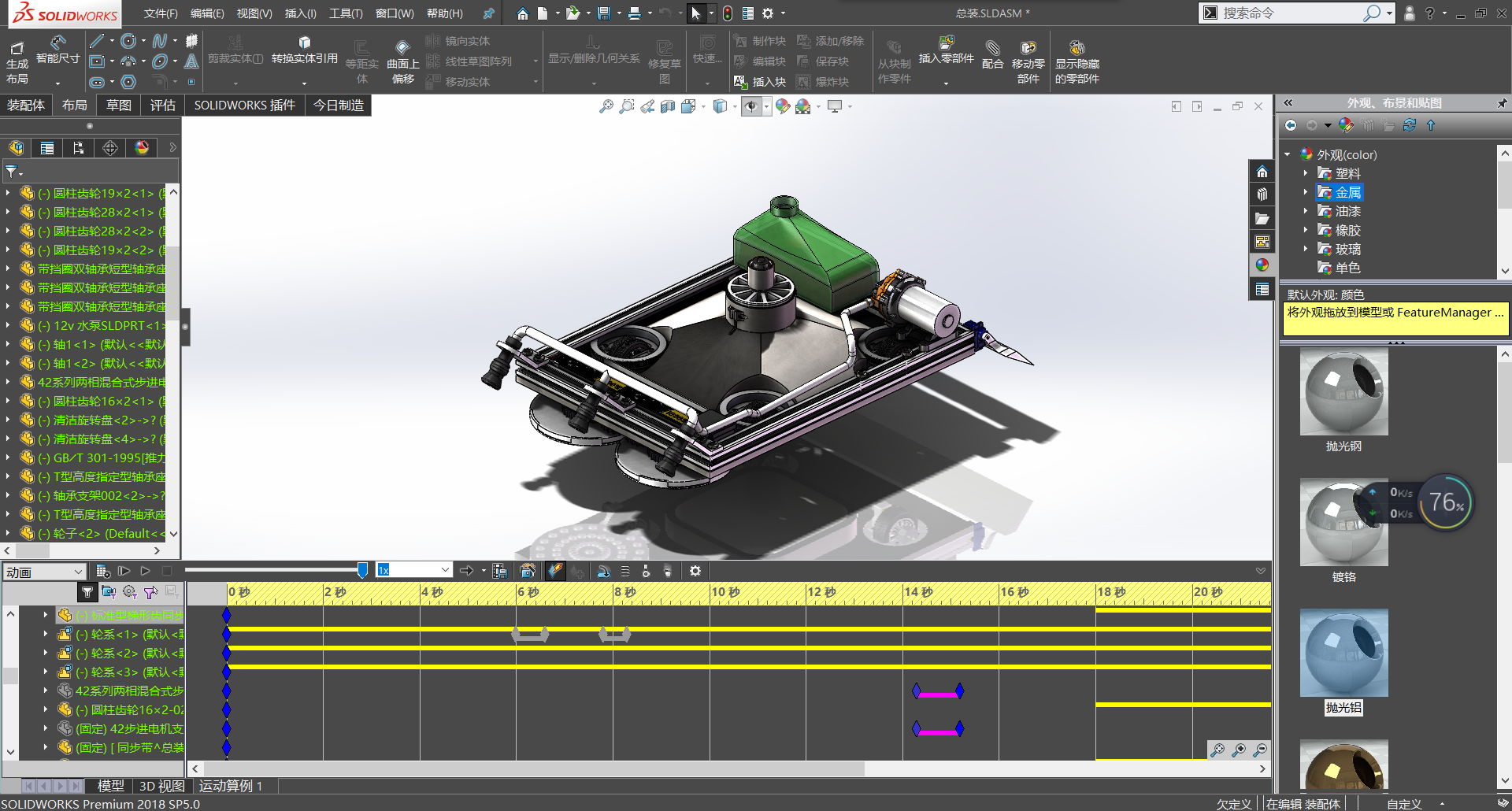Open the 文件(F) menu
Image resolution: width=1512 pixels, height=811 pixels.
(x=161, y=13)
